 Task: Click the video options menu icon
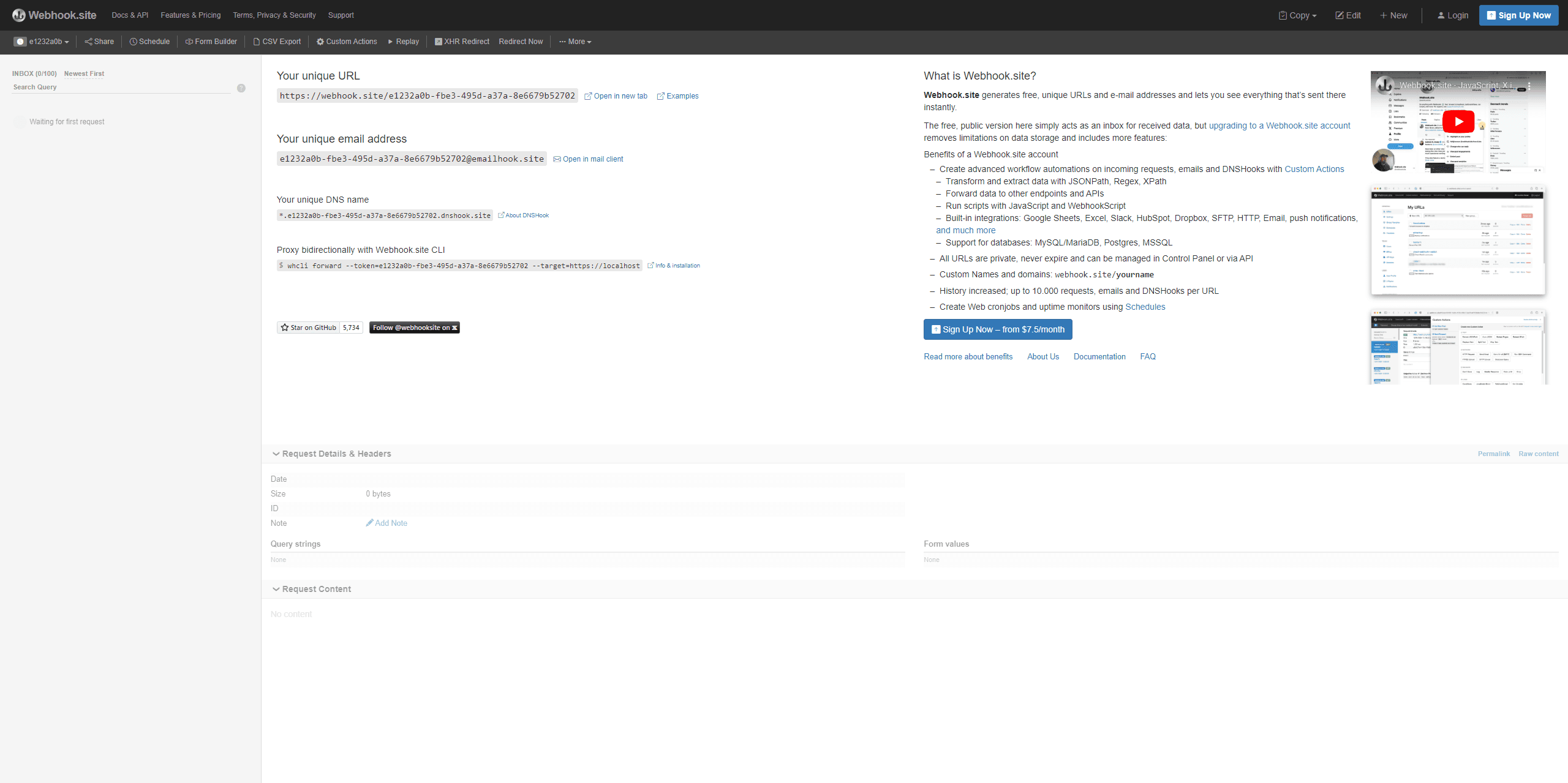point(1529,86)
